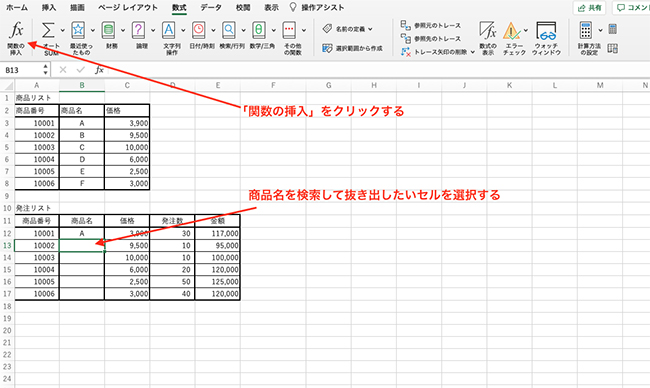Open the ウォッチウィンドウ watch window
Screen dimensions: 650x388
click(546, 38)
